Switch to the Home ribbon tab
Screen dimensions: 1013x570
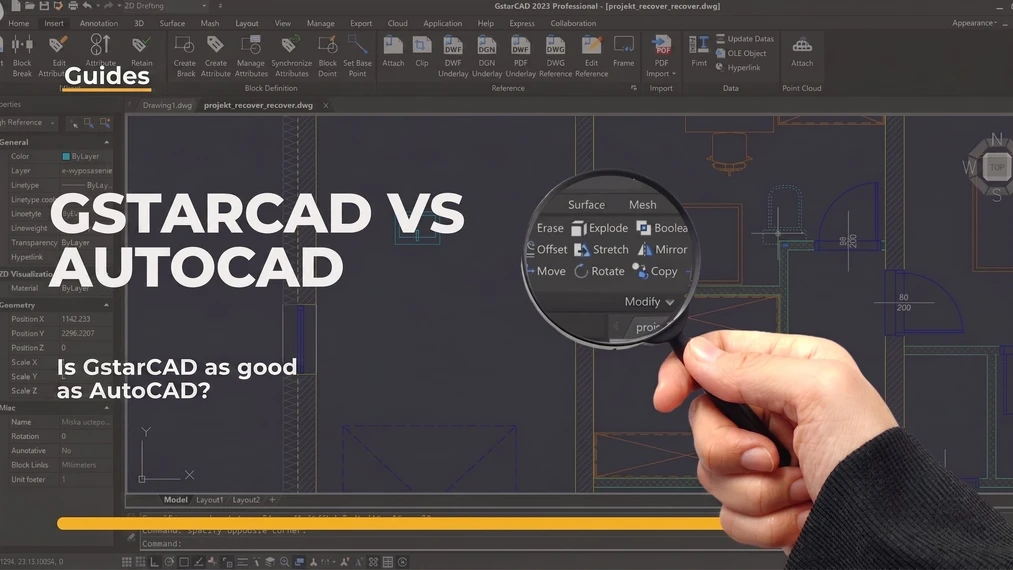[x=19, y=23]
